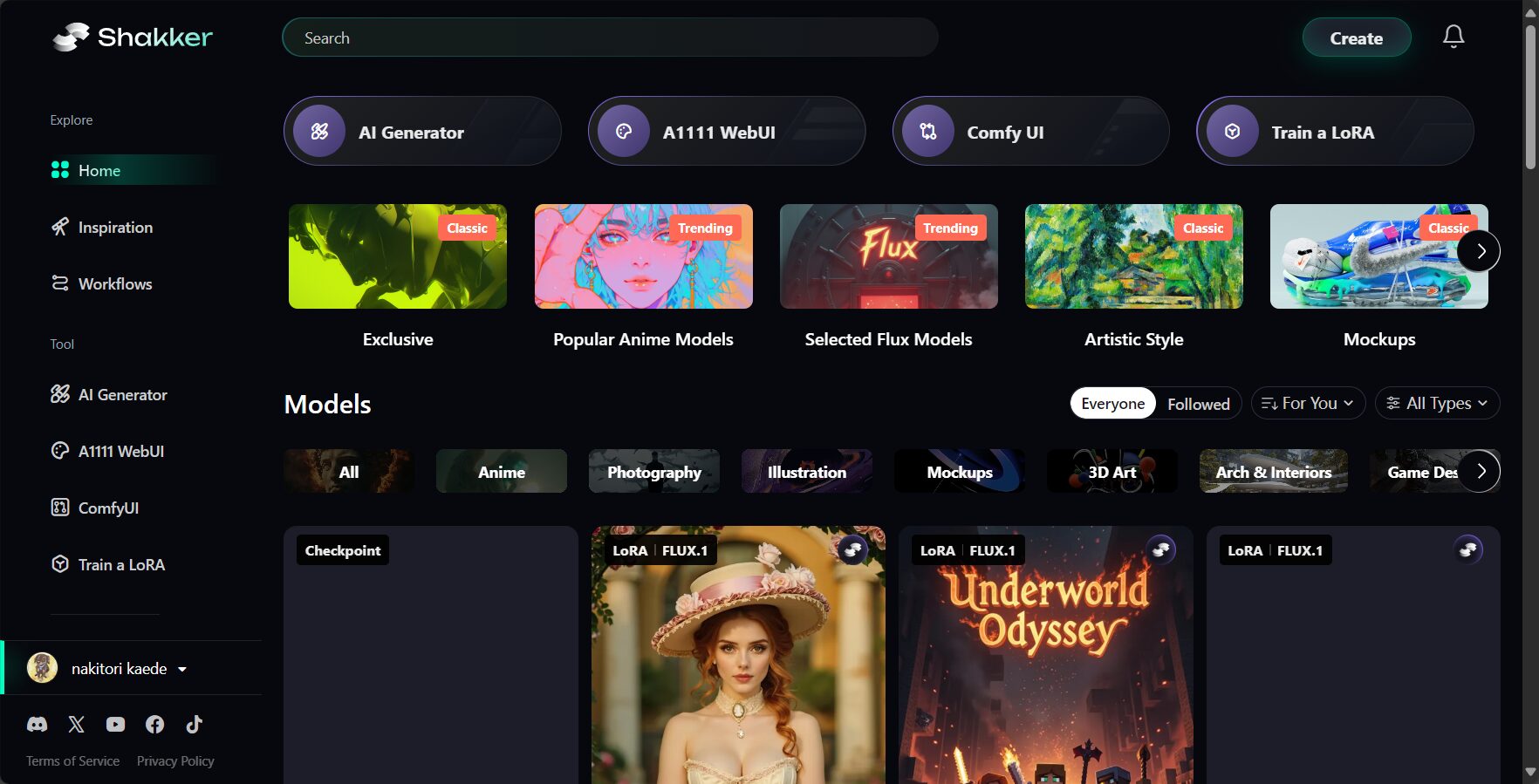Viewport: 1539px width, 784px height.
Task: Reveal more model categories with the arrow
Action: point(1479,471)
